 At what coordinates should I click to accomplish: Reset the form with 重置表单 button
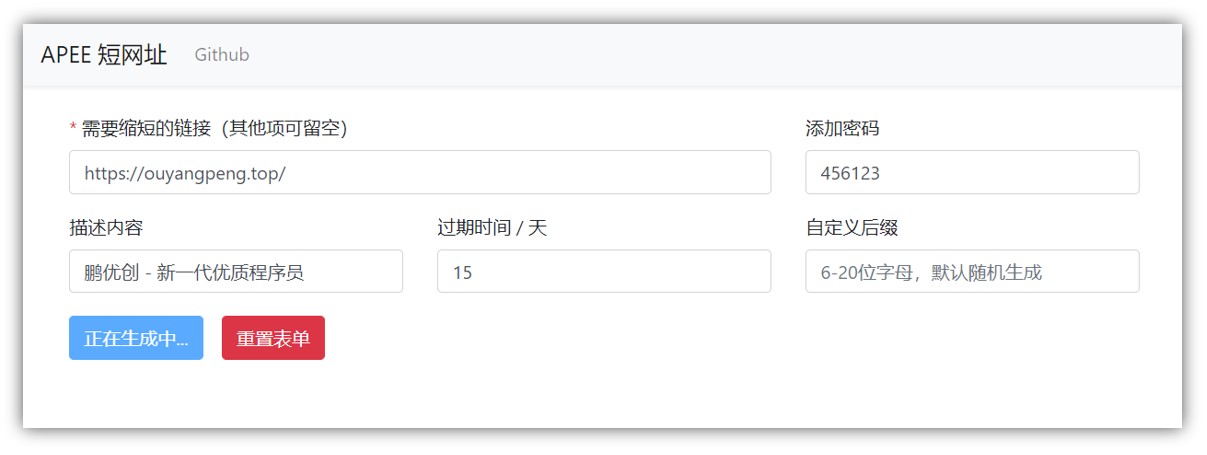pos(273,338)
